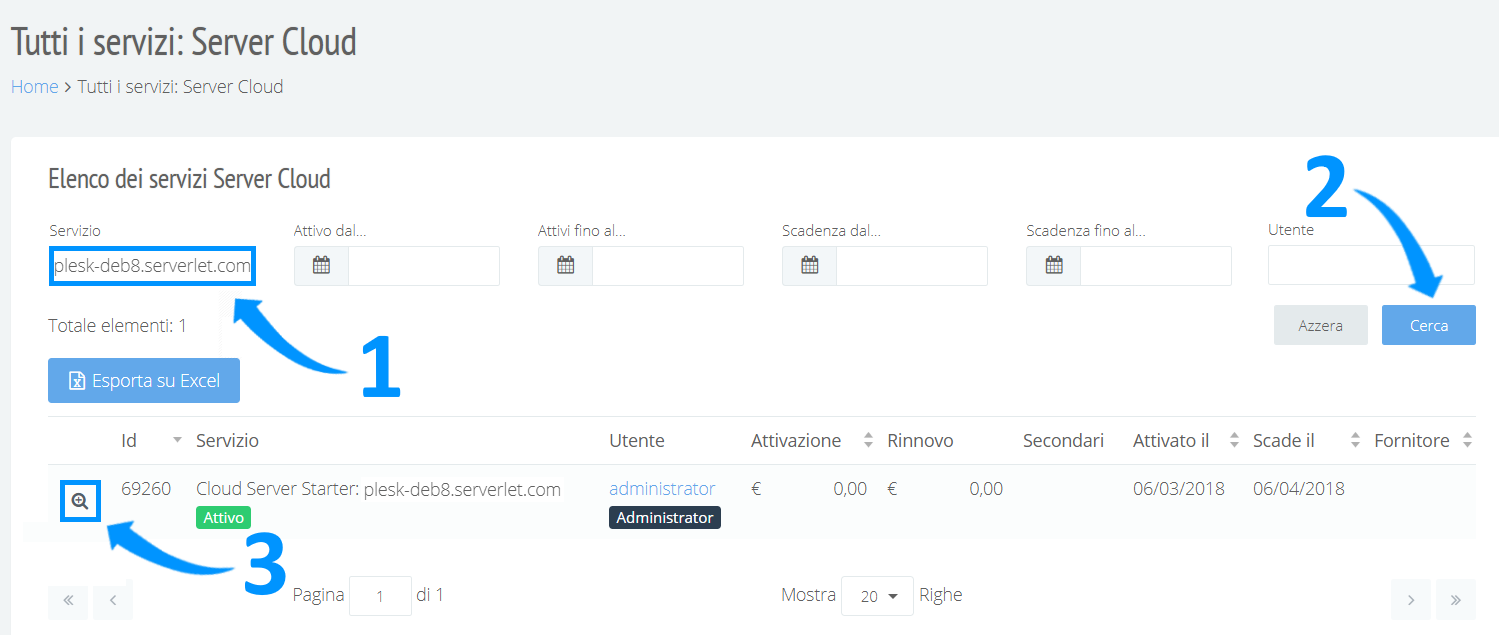Click the Cerca search button
Screen dimensions: 1499x635
pos(1428,325)
